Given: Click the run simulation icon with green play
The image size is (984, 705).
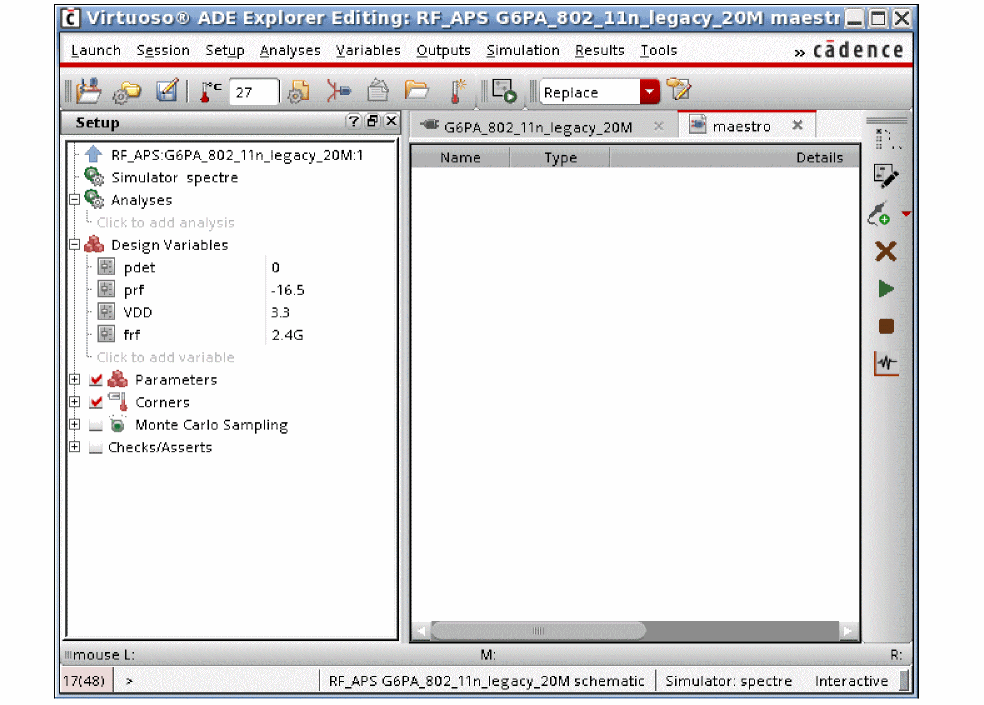Looking at the screenshot, I should [504, 91].
